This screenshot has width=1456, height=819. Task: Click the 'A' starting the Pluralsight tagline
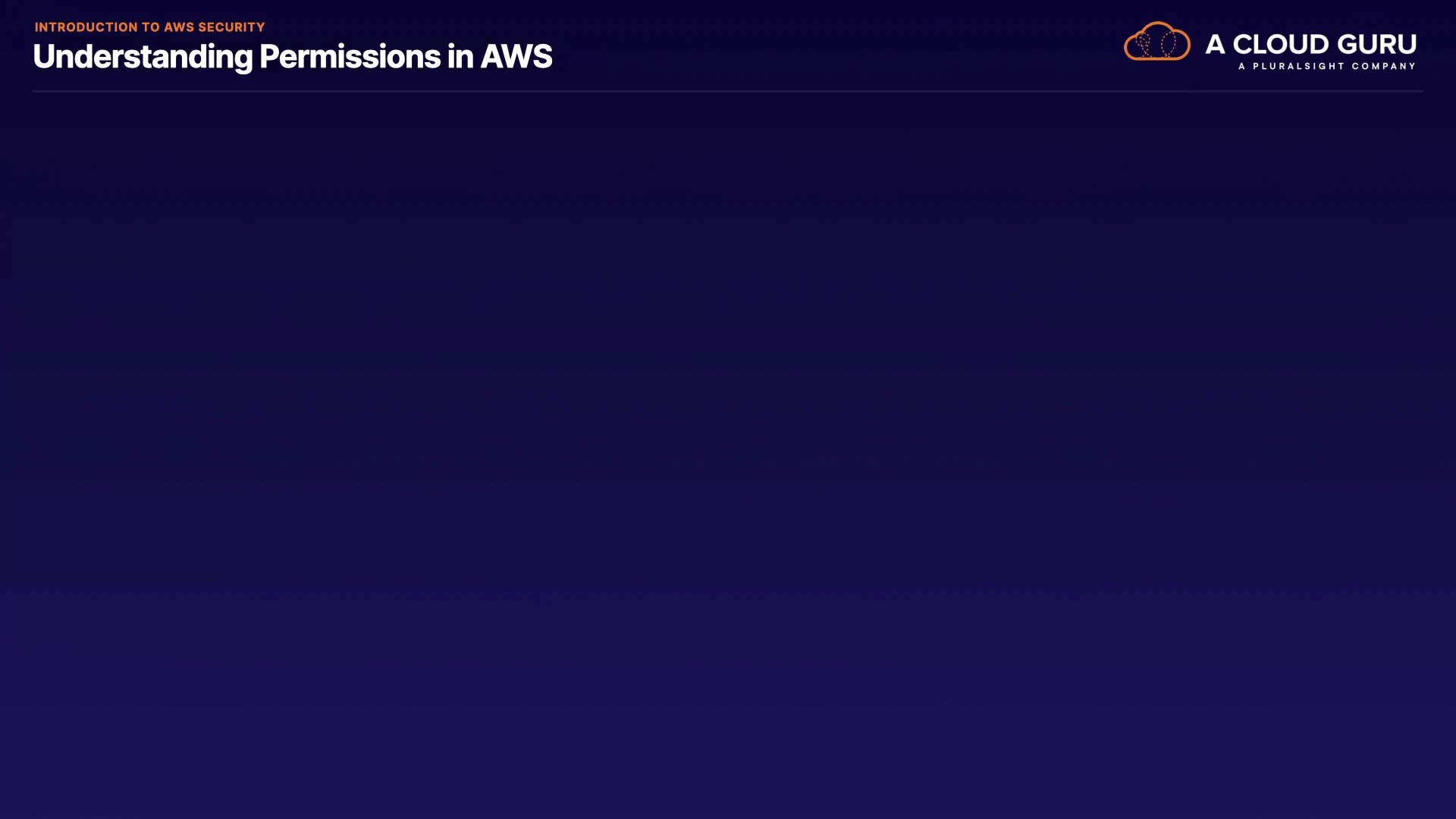point(1242,67)
